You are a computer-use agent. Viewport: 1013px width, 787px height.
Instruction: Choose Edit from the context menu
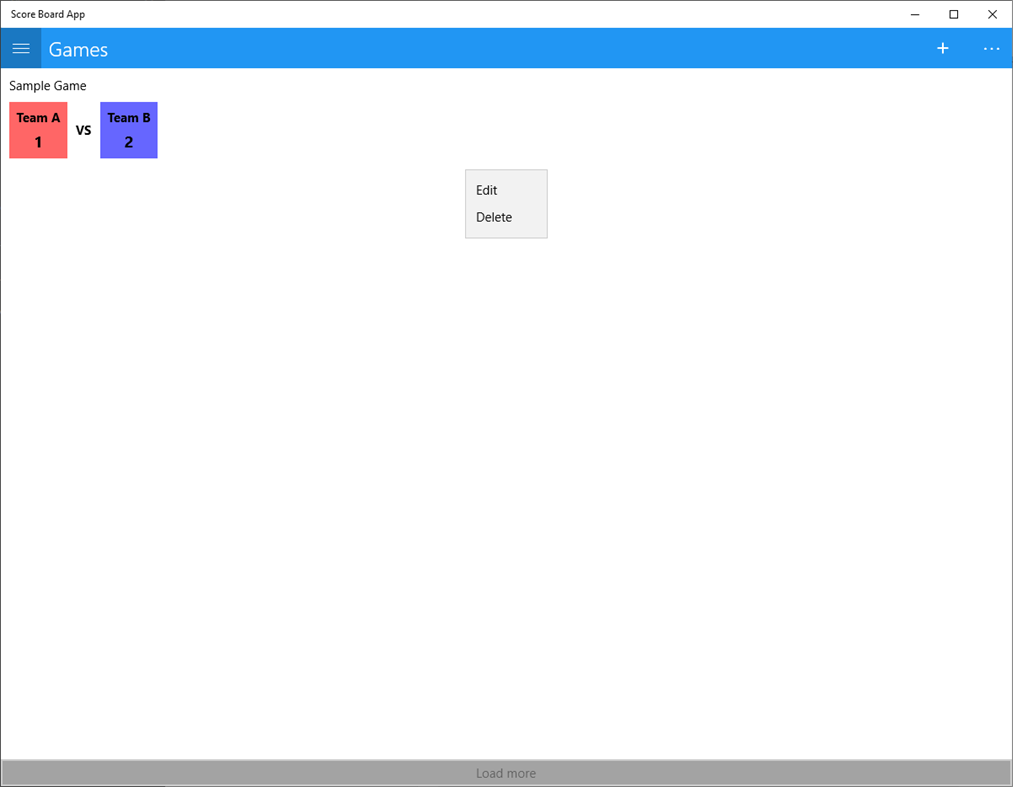[x=486, y=190]
